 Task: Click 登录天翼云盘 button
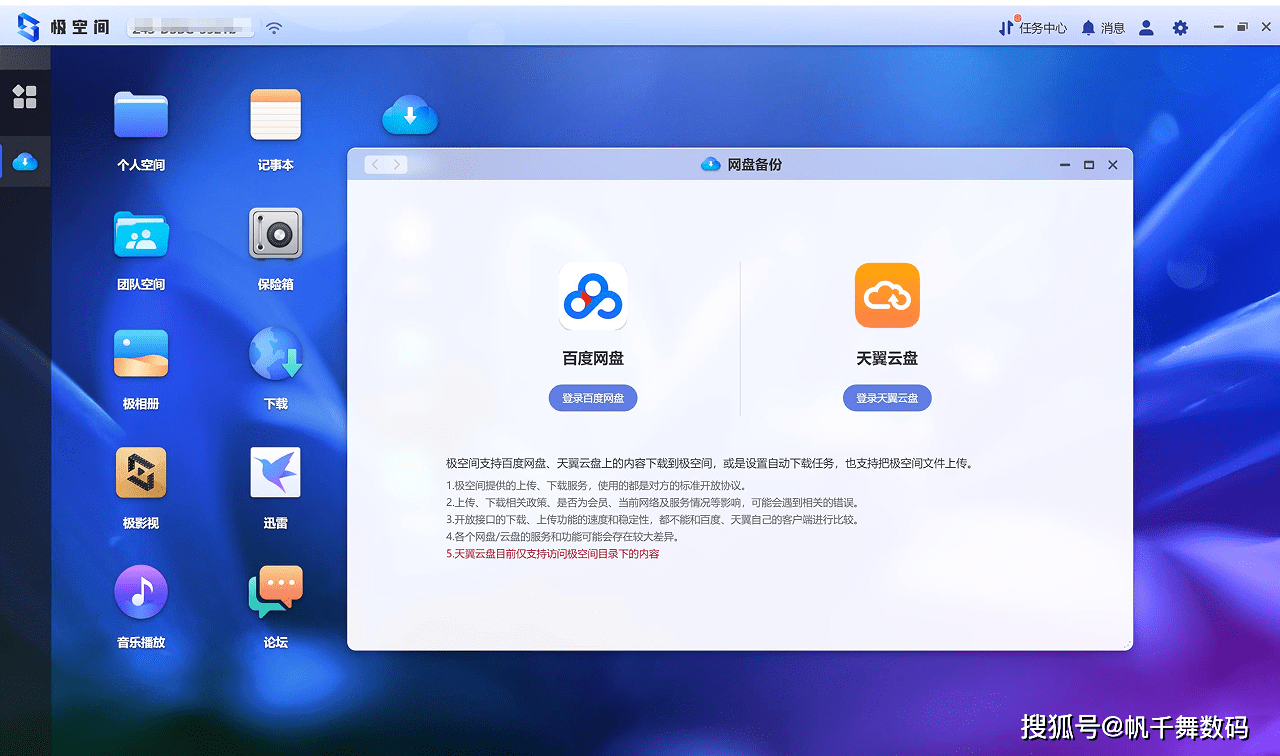887,398
